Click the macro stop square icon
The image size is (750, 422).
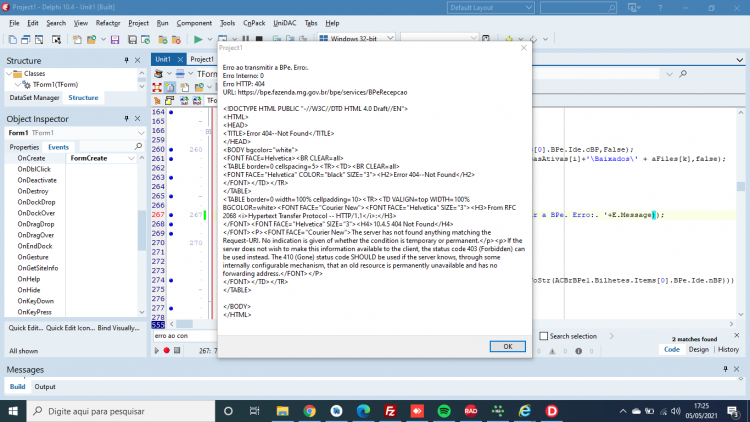pos(177,351)
